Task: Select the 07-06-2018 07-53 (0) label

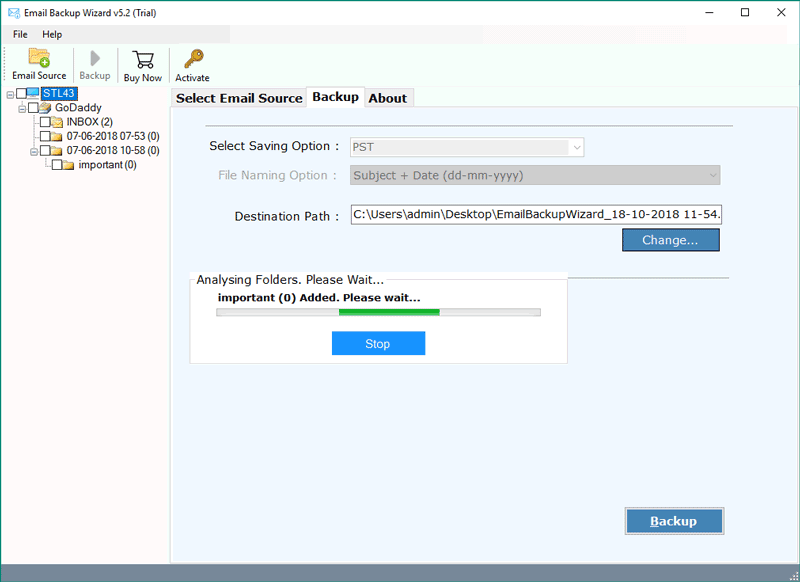Action: [x=113, y=136]
